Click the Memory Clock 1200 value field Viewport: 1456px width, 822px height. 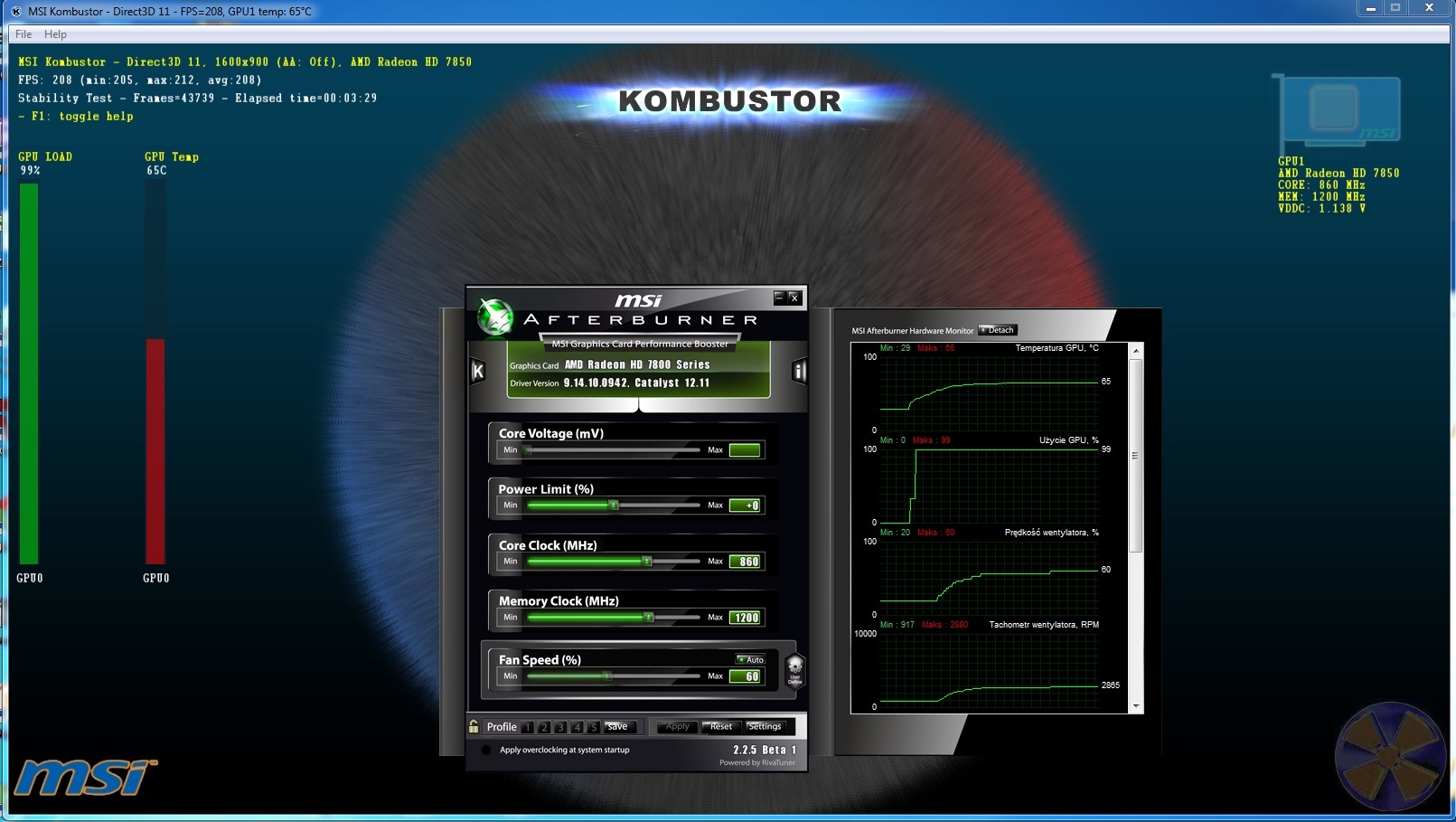(745, 618)
